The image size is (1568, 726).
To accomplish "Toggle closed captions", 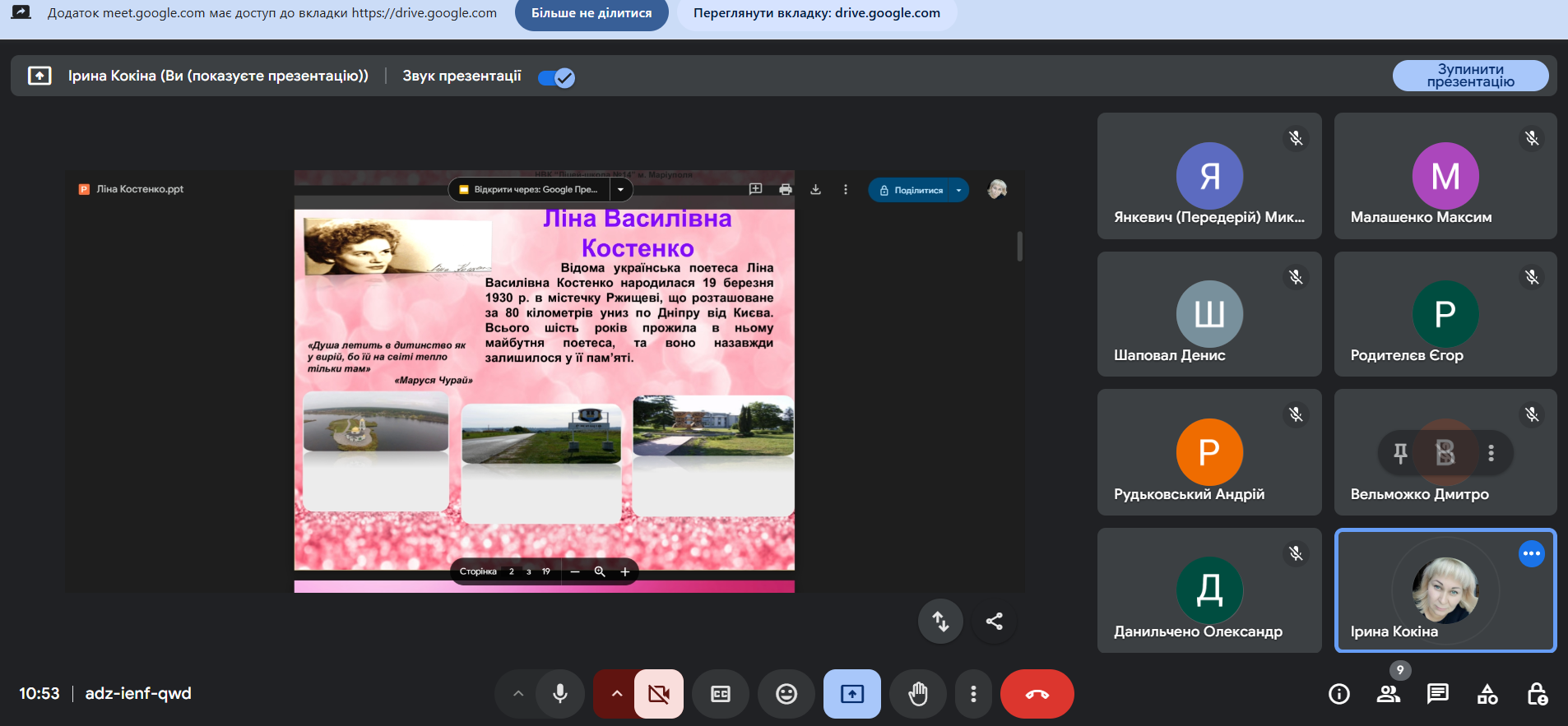I will [x=721, y=694].
